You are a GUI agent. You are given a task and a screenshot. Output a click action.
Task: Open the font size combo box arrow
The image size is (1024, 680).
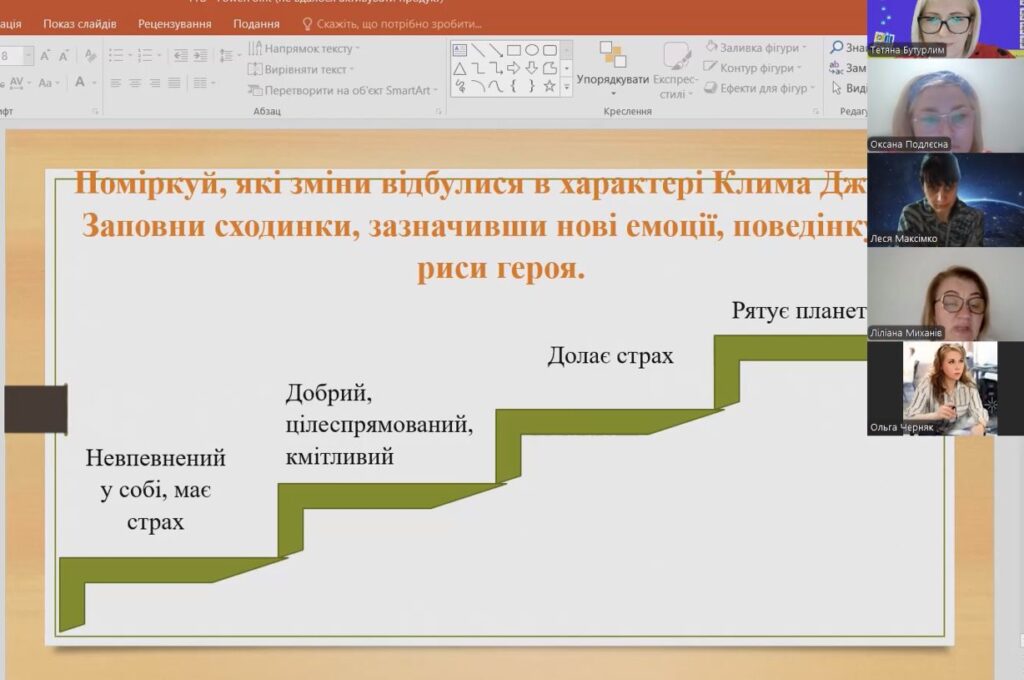(27, 56)
